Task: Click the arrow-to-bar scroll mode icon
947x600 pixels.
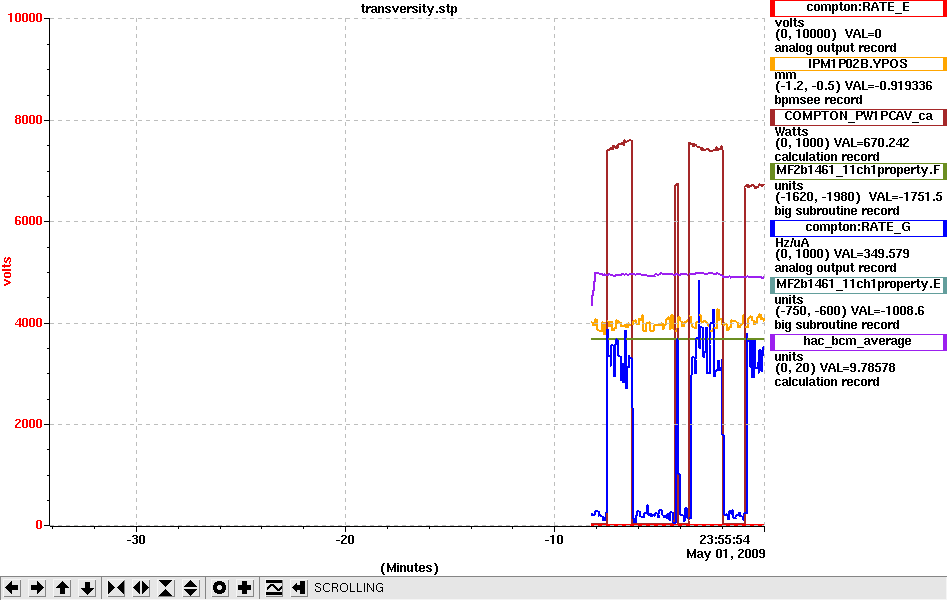Action: tap(299, 588)
